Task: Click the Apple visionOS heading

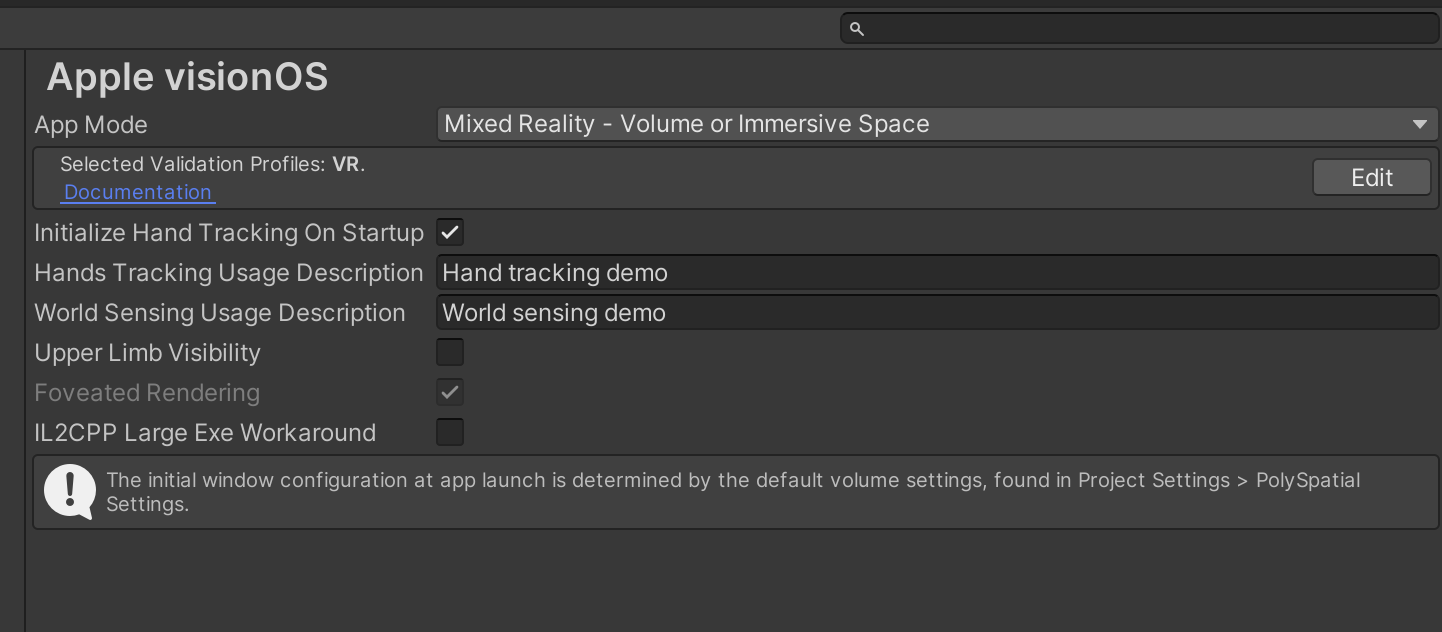Action: tap(187, 77)
